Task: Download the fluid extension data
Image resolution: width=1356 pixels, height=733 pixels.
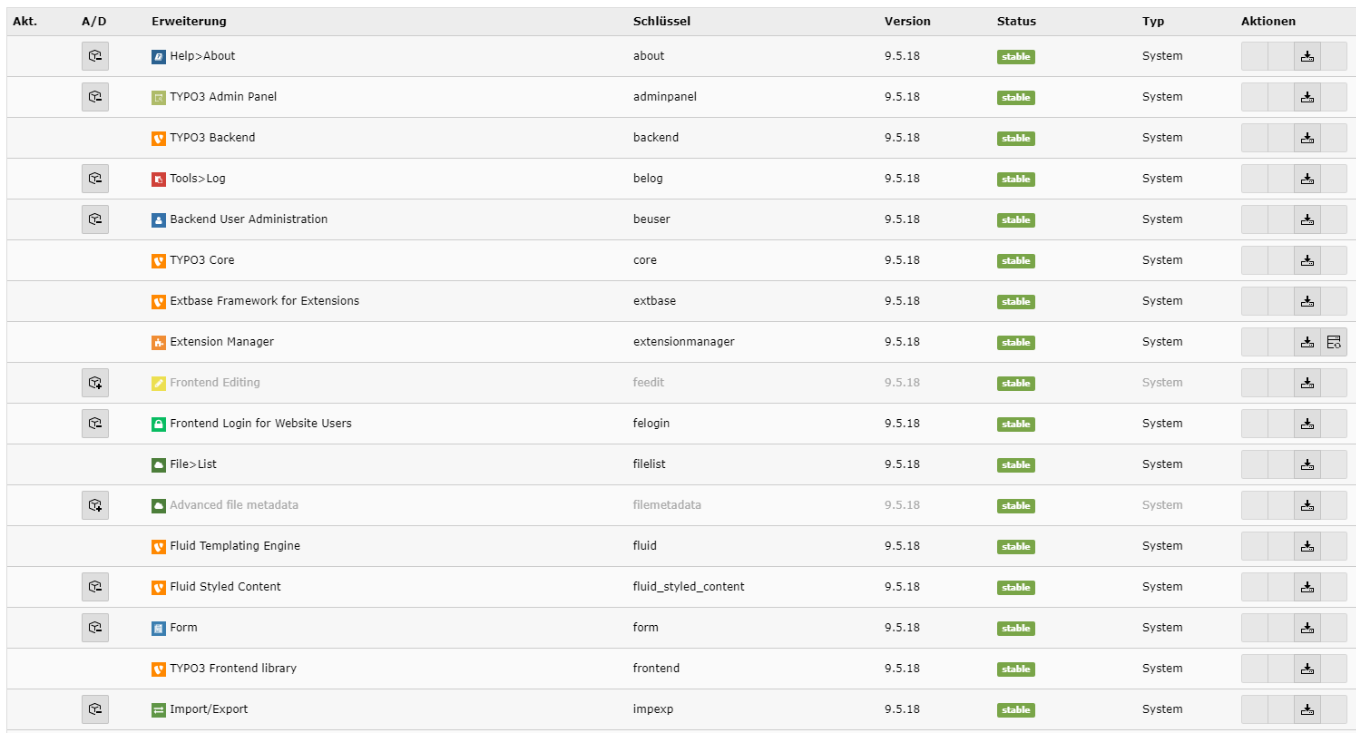Action: (x=1307, y=546)
